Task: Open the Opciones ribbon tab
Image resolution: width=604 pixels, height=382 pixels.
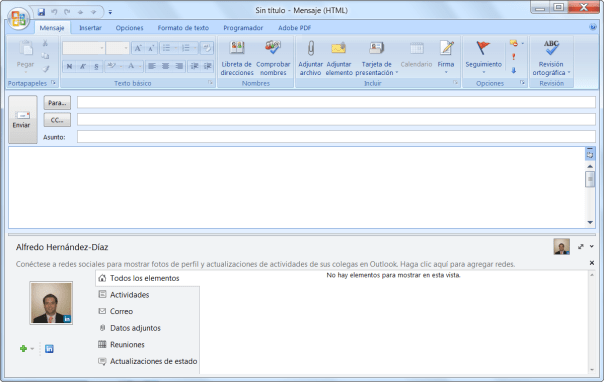Action: pos(129,28)
